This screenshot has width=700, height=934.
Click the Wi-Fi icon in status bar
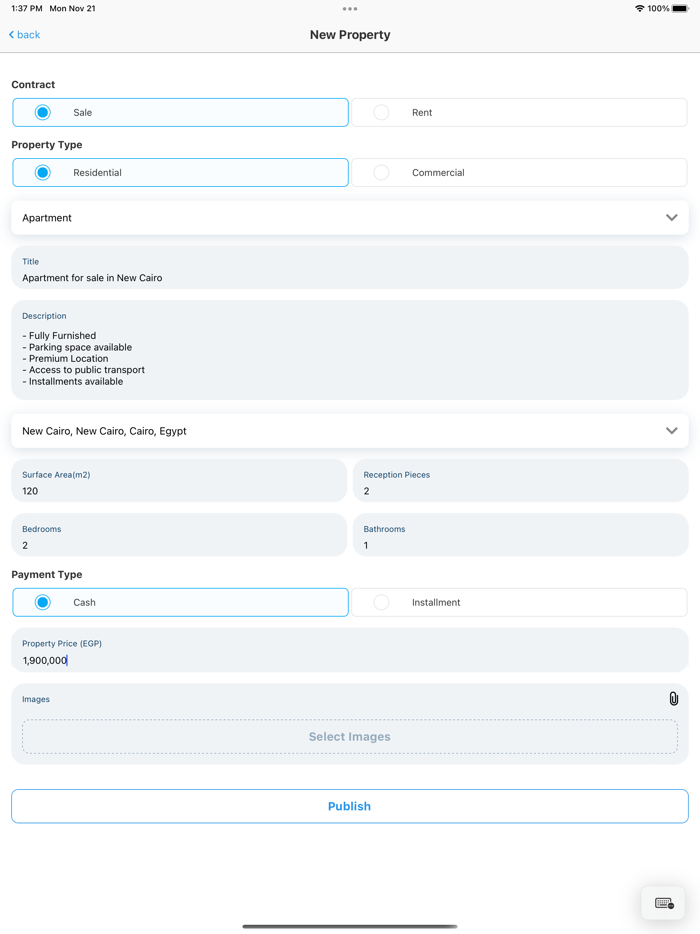(x=638, y=9)
